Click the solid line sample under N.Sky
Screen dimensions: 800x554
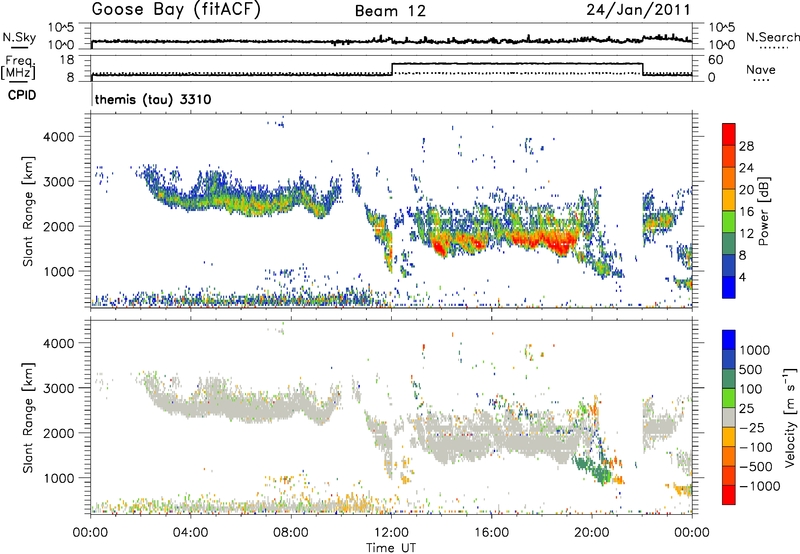coord(19,47)
